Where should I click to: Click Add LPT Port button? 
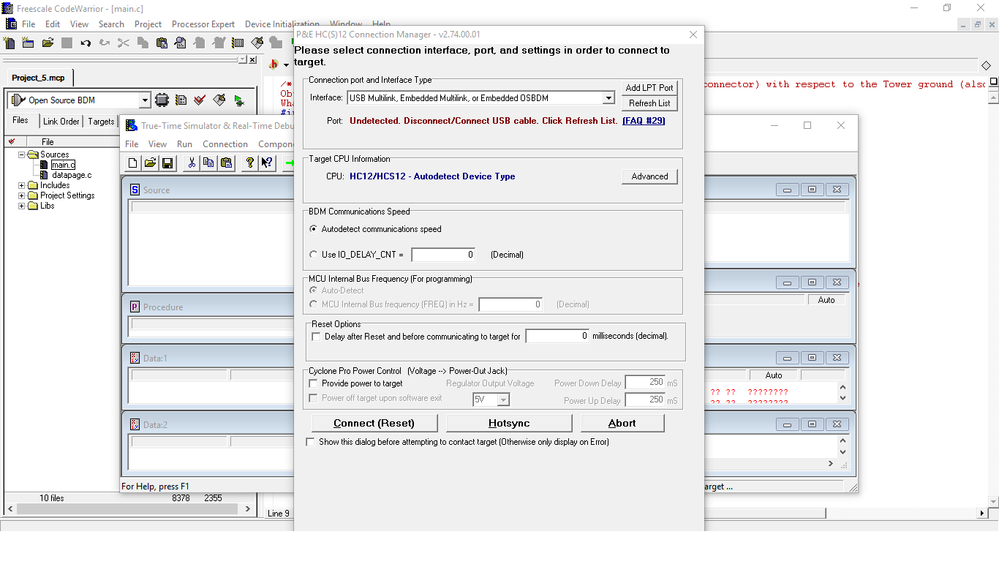[x=649, y=88]
